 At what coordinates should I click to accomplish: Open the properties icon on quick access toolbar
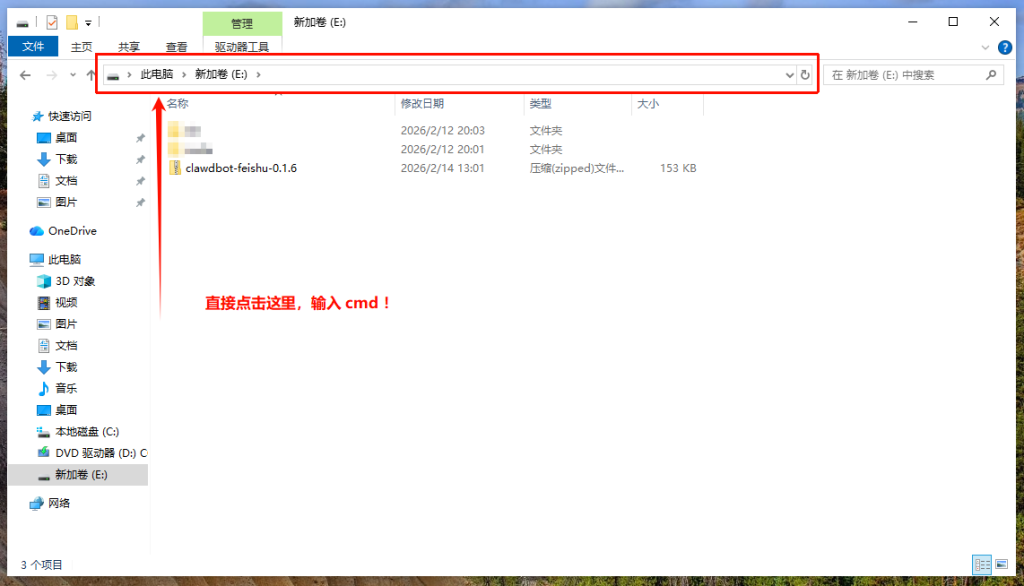tap(51, 21)
